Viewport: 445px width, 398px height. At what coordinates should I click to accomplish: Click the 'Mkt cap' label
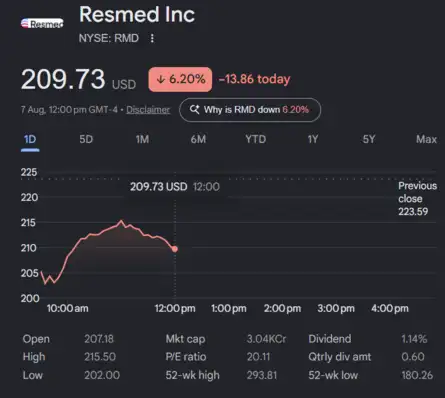coord(185,339)
